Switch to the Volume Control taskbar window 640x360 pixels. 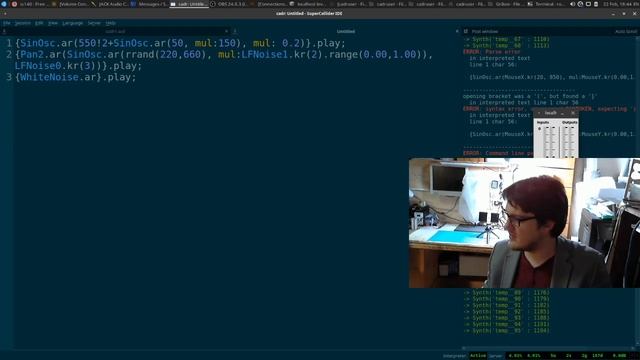pos(70,4)
